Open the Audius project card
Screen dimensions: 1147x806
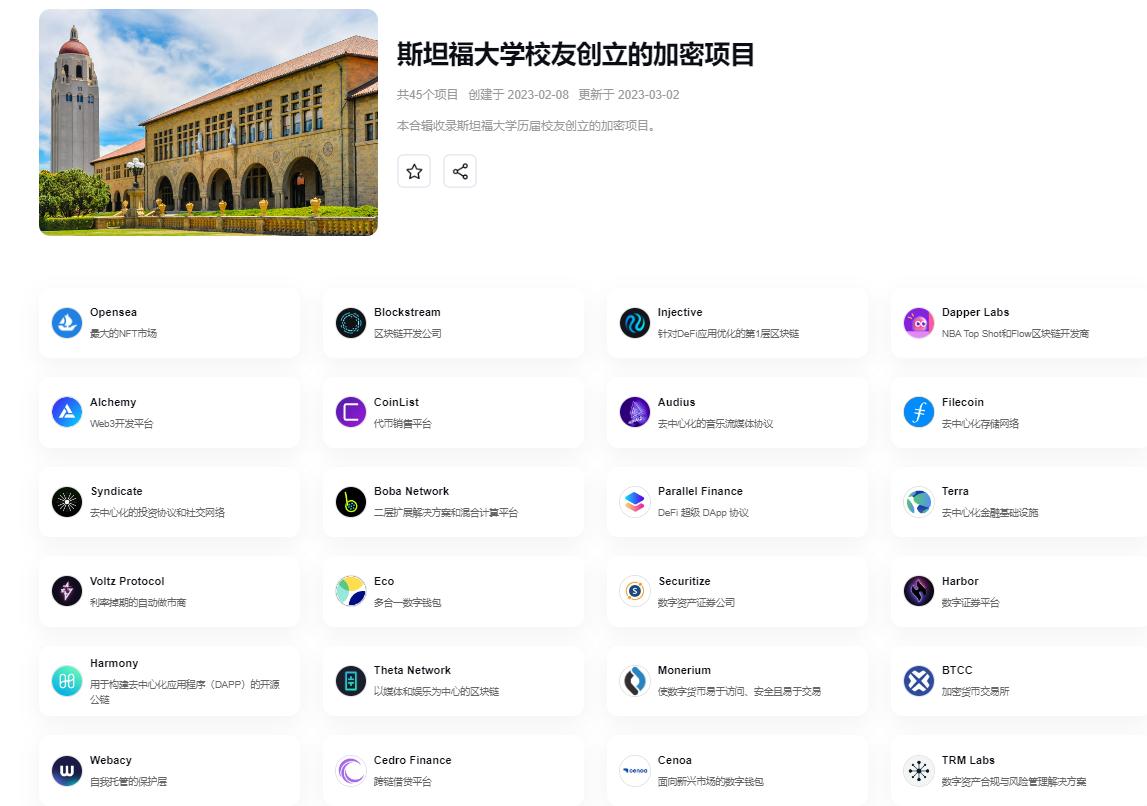click(736, 412)
